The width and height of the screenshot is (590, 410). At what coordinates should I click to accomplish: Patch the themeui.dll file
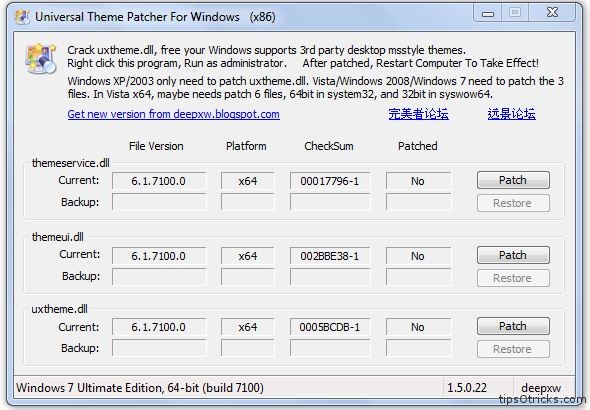click(x=513, y=255)
